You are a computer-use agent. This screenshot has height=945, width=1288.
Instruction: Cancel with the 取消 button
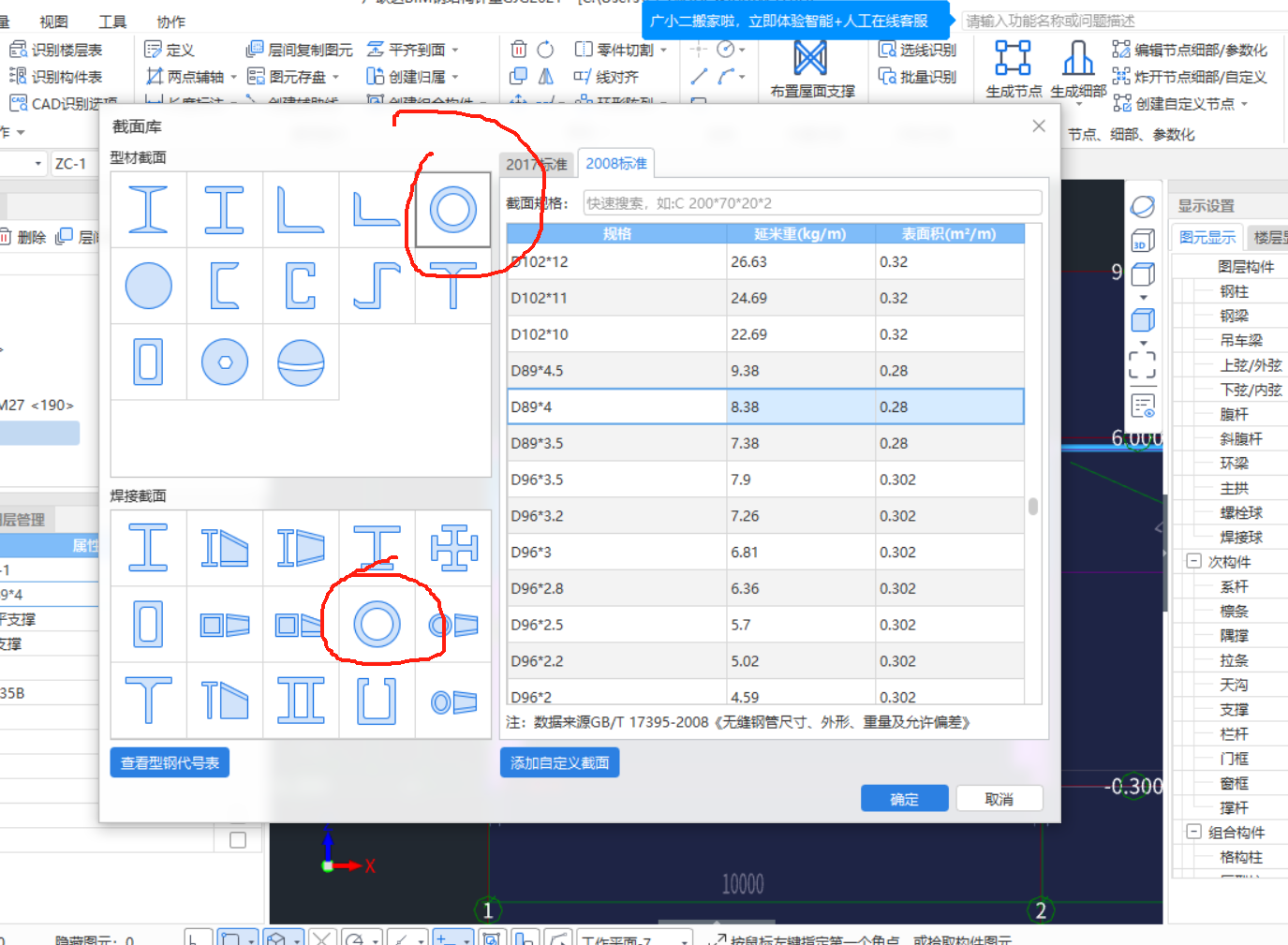pos(999,799)
